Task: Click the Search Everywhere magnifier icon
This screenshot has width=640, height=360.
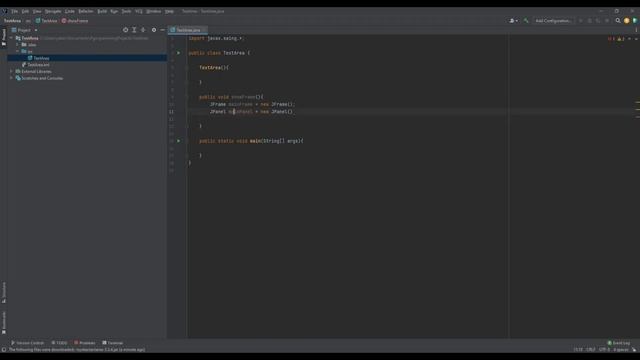Action: tap(618, 21)
